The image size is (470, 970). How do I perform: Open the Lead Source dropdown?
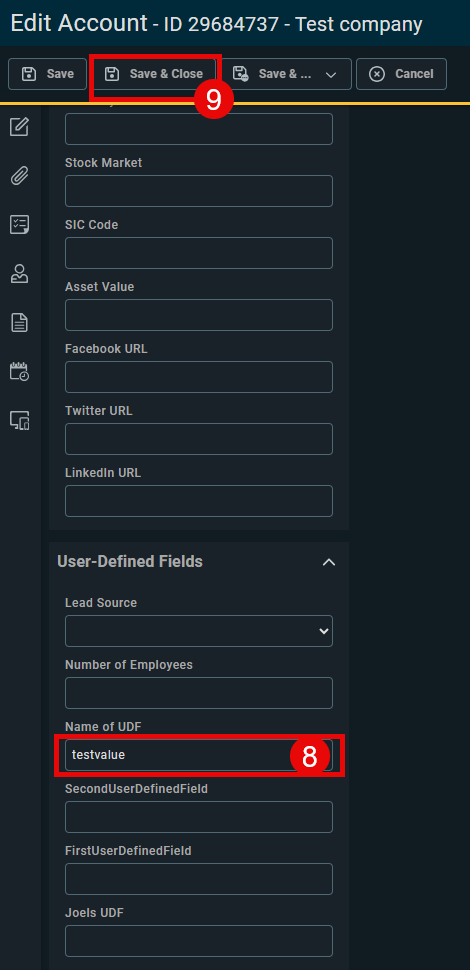pyautogui.click(x=199, y=631)
